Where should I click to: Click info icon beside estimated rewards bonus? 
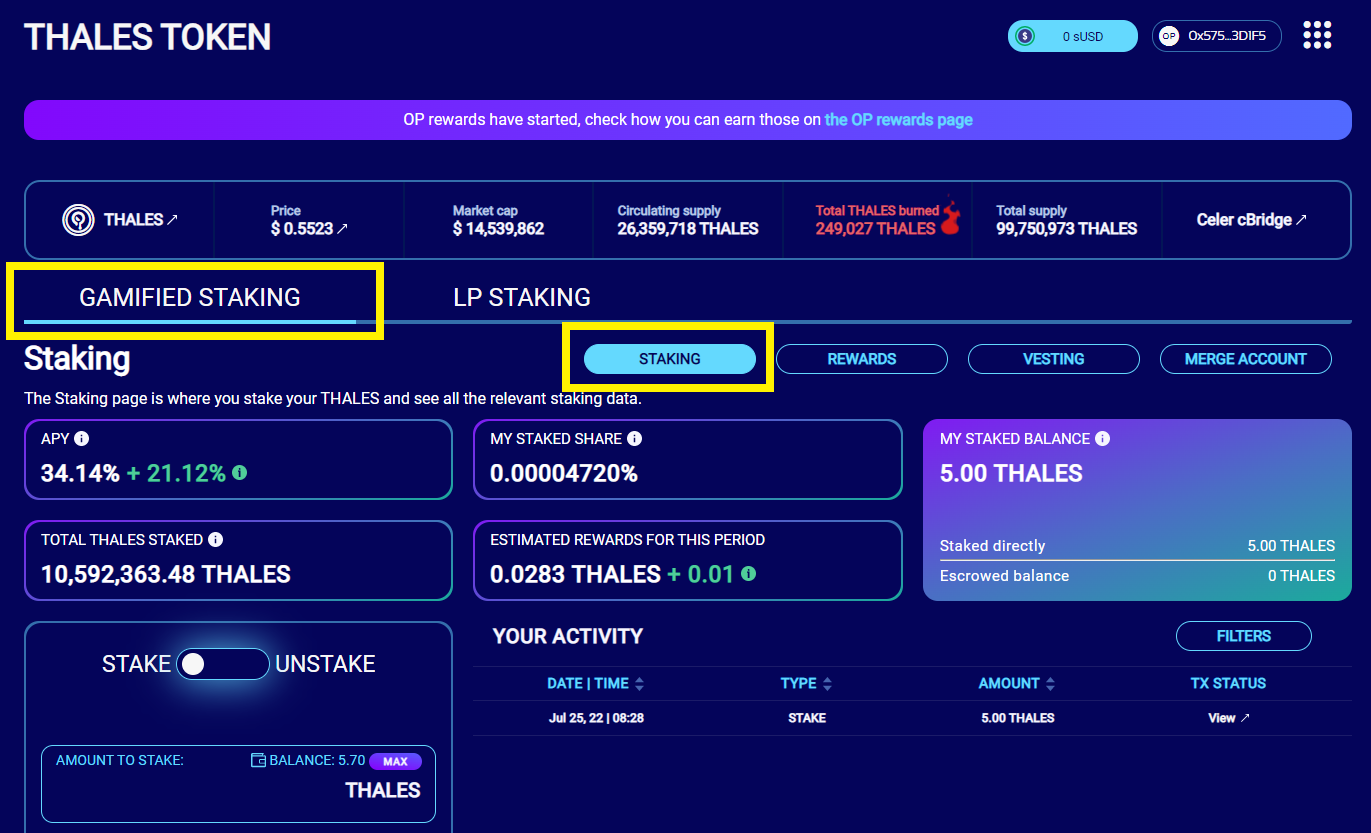click(749, 574)
